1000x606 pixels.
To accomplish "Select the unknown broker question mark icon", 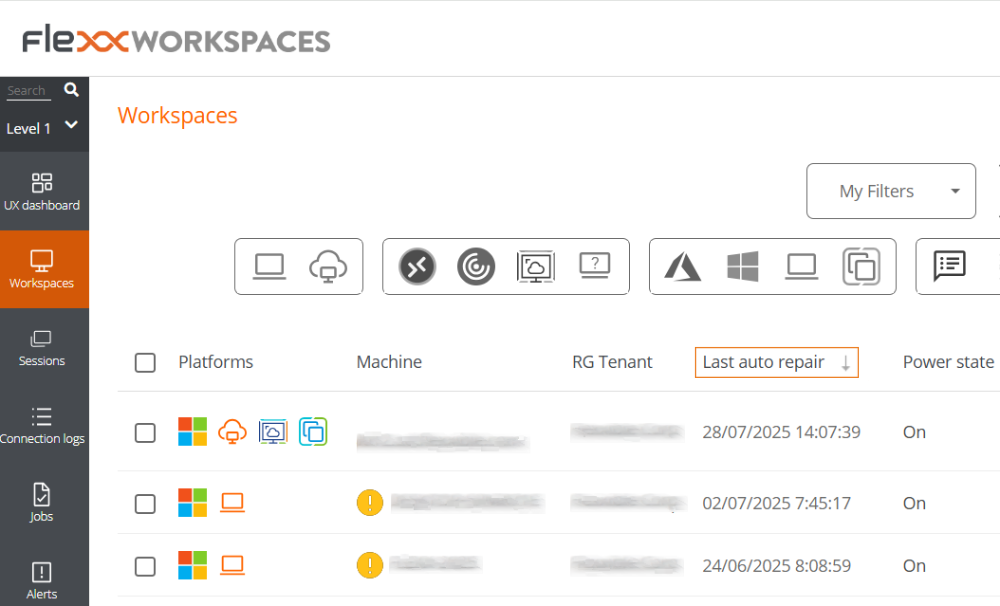I will [595, 266].
